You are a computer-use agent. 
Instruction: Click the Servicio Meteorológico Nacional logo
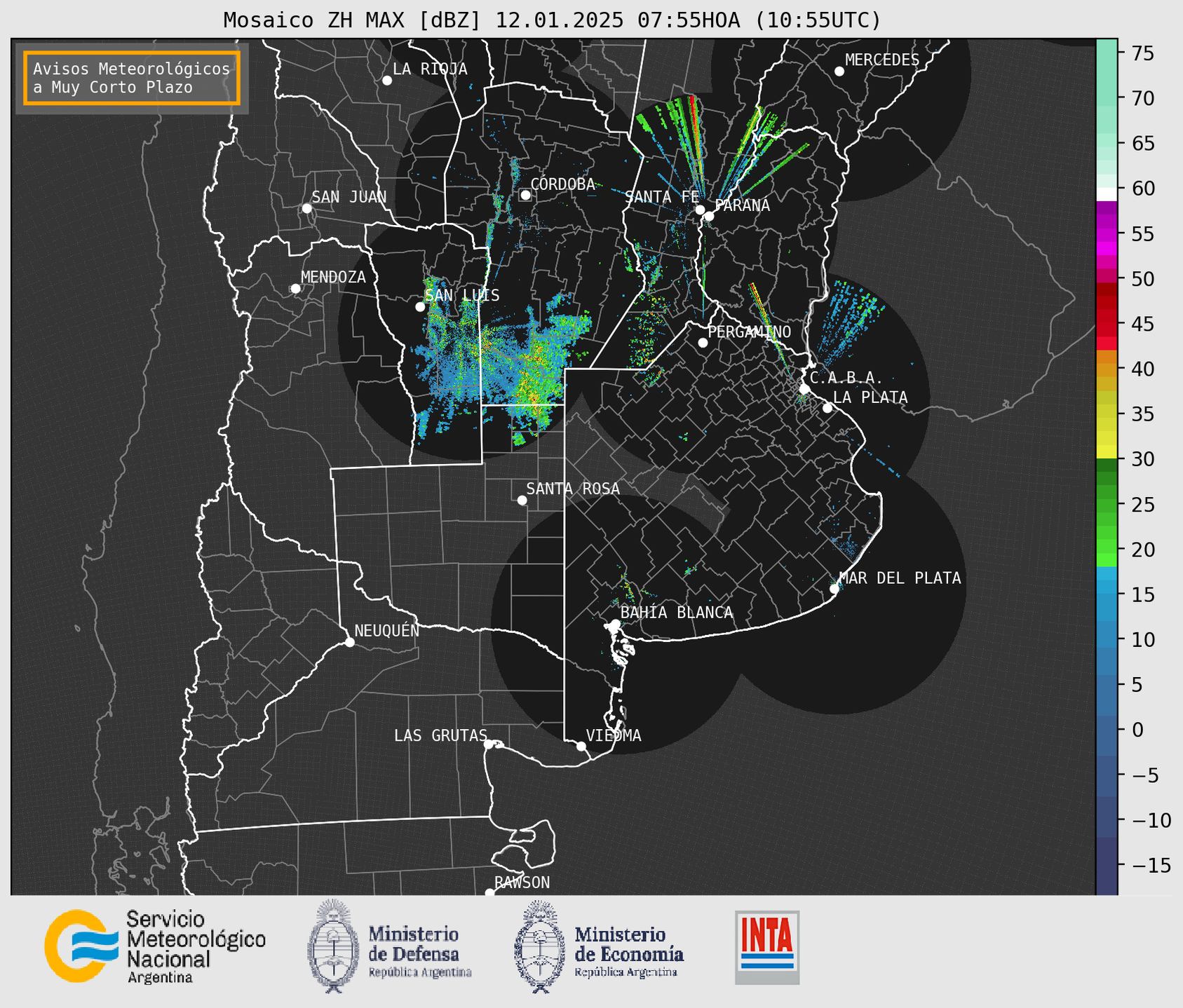[x=155, y=947]
